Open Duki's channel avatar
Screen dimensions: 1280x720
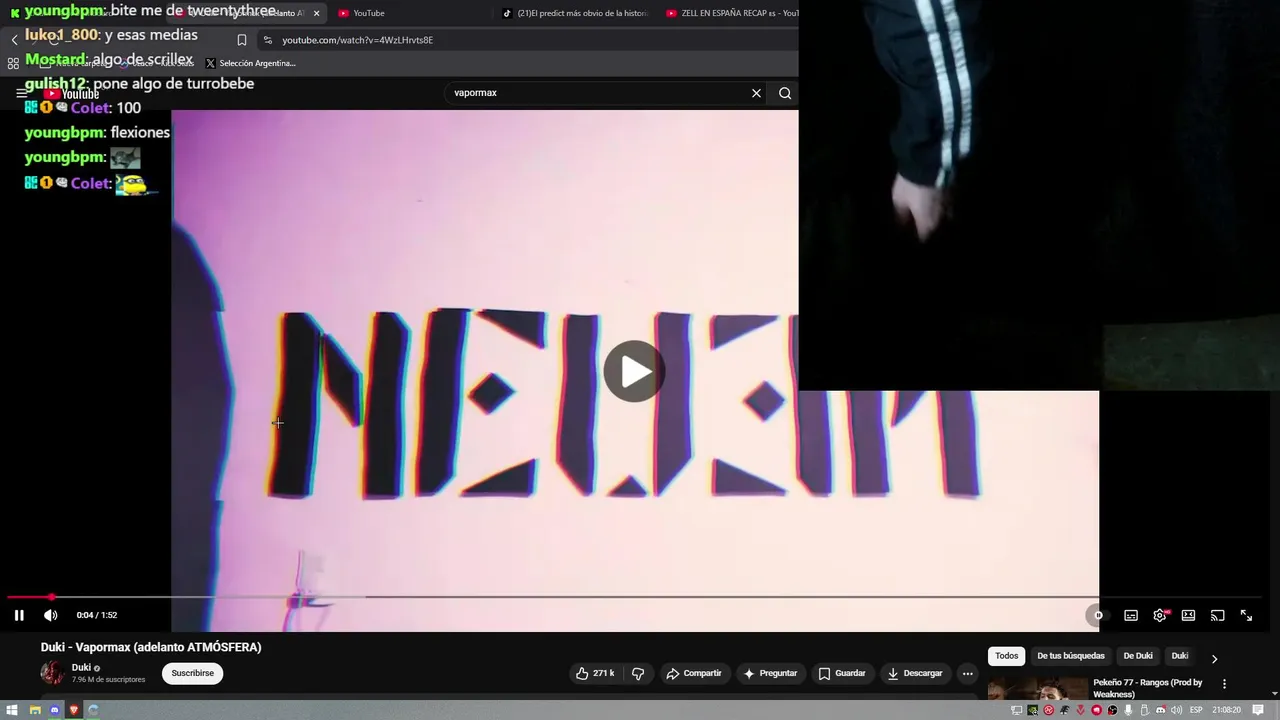tap(52, 673)
